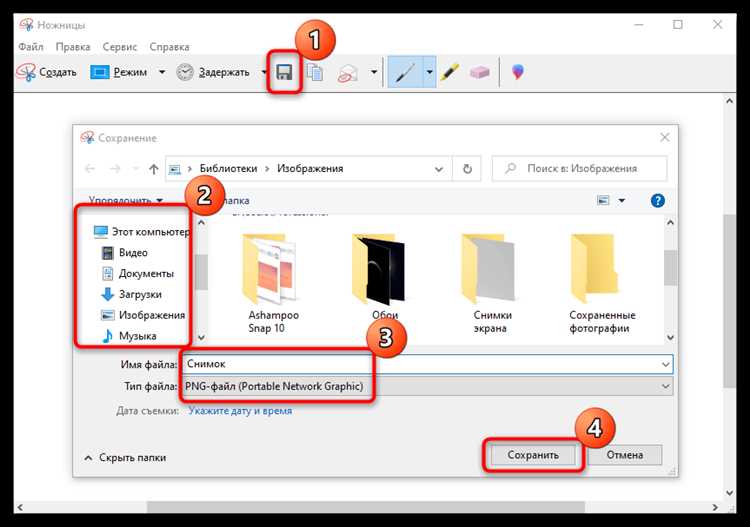
Task: Select the pink Eraser tool
Action: tap(481, 73)
